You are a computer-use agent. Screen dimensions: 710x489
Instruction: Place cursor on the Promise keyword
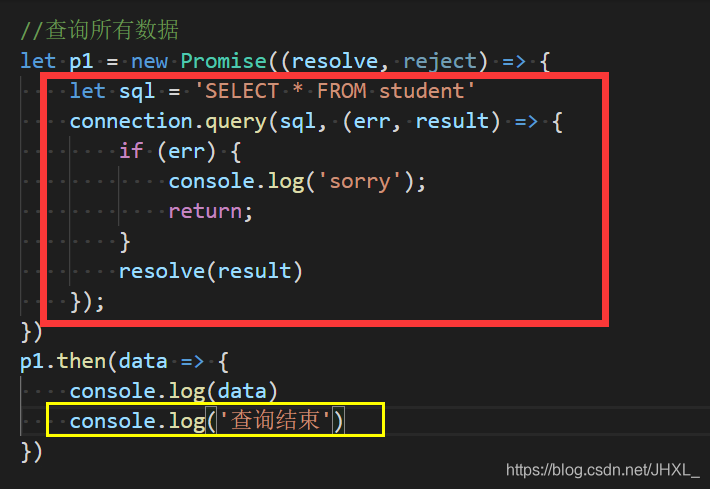224,61
